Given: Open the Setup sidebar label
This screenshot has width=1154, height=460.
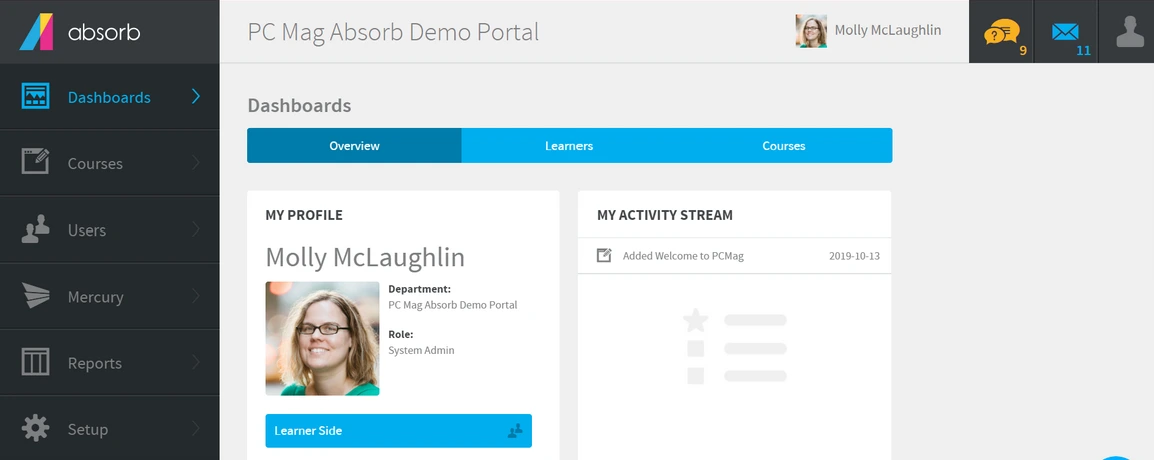Looking at the screenshot, I should (x=88, y=429).
